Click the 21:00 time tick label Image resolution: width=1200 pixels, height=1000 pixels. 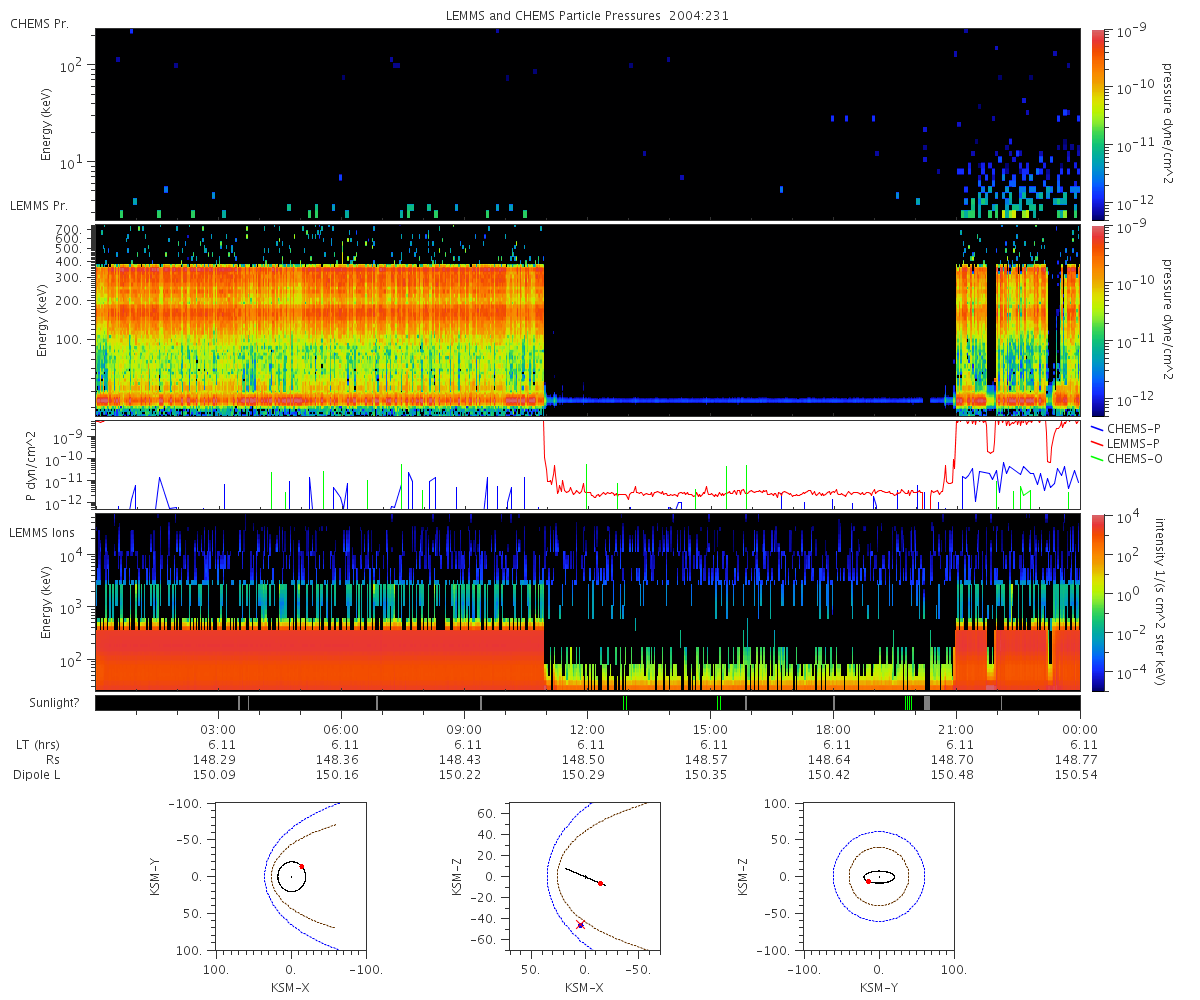tap(957, 729)
